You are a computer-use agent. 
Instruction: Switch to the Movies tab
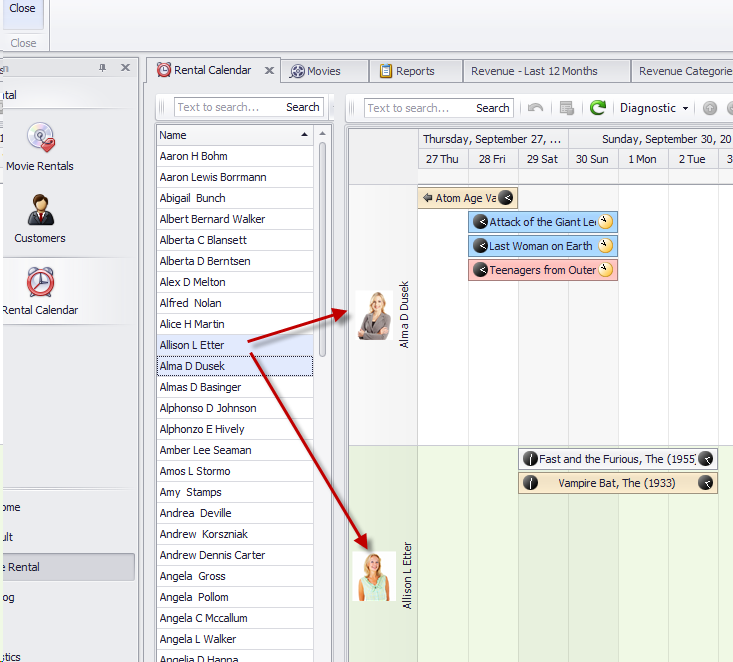point(324,71)
